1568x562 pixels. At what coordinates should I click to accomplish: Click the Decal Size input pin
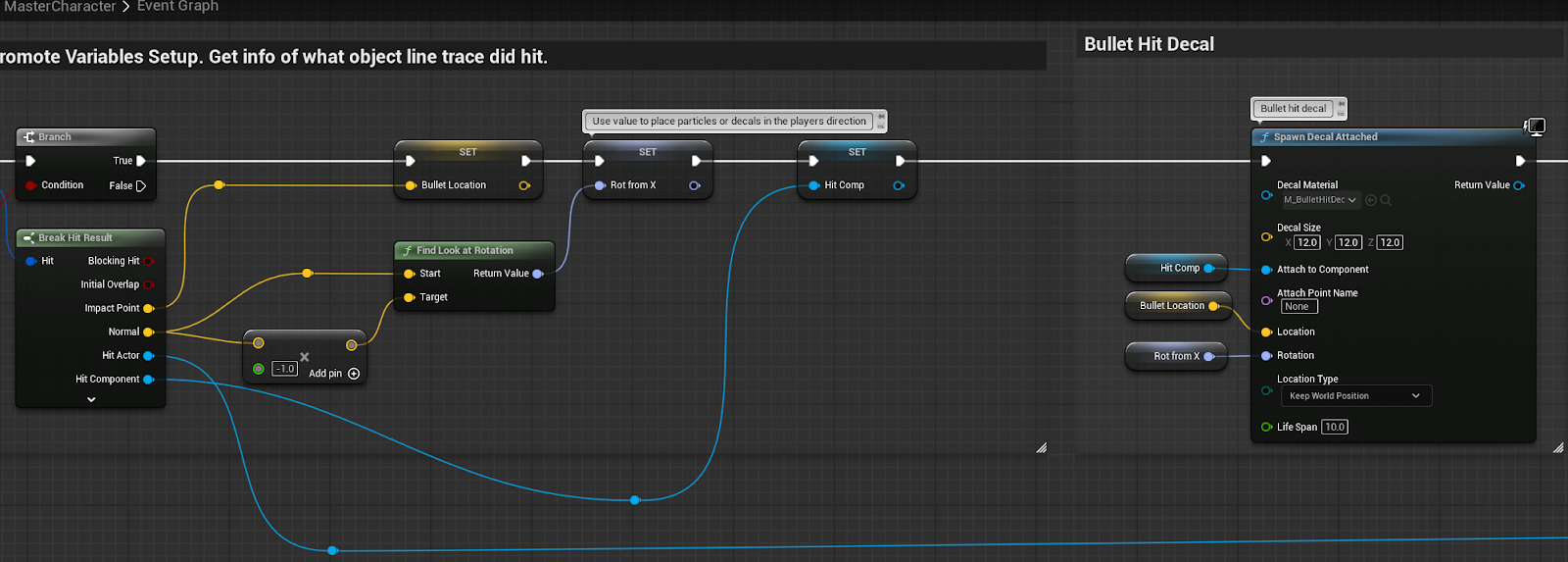[1266, 236]
